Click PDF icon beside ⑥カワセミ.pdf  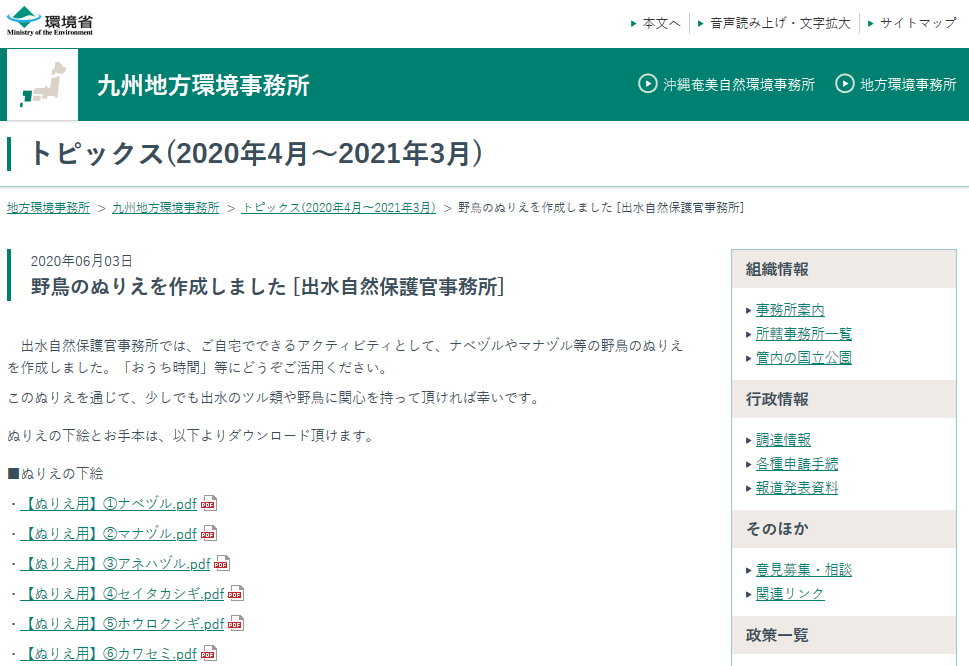click(209, 654)
